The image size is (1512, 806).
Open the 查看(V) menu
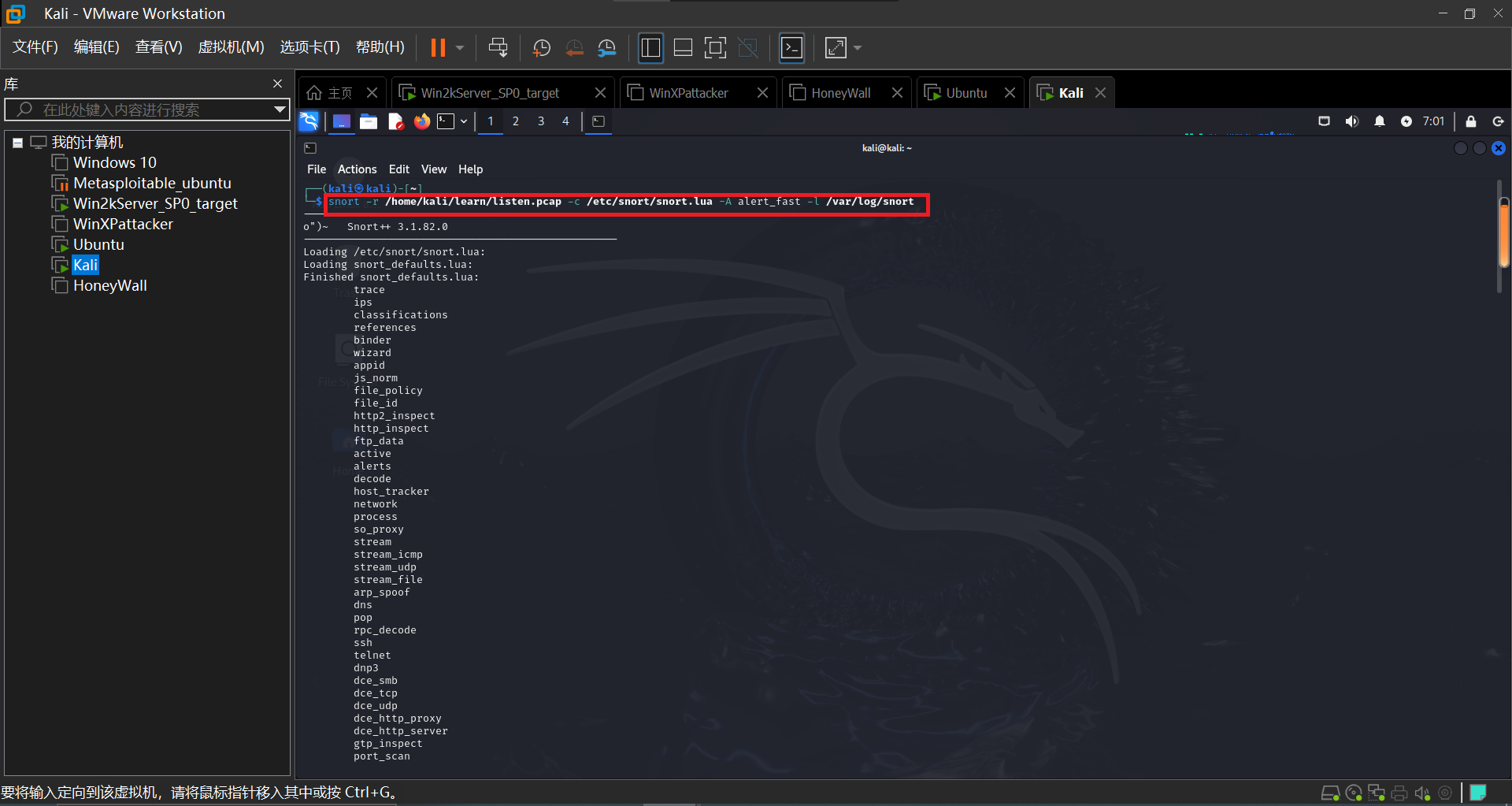[x=158, y=47]
